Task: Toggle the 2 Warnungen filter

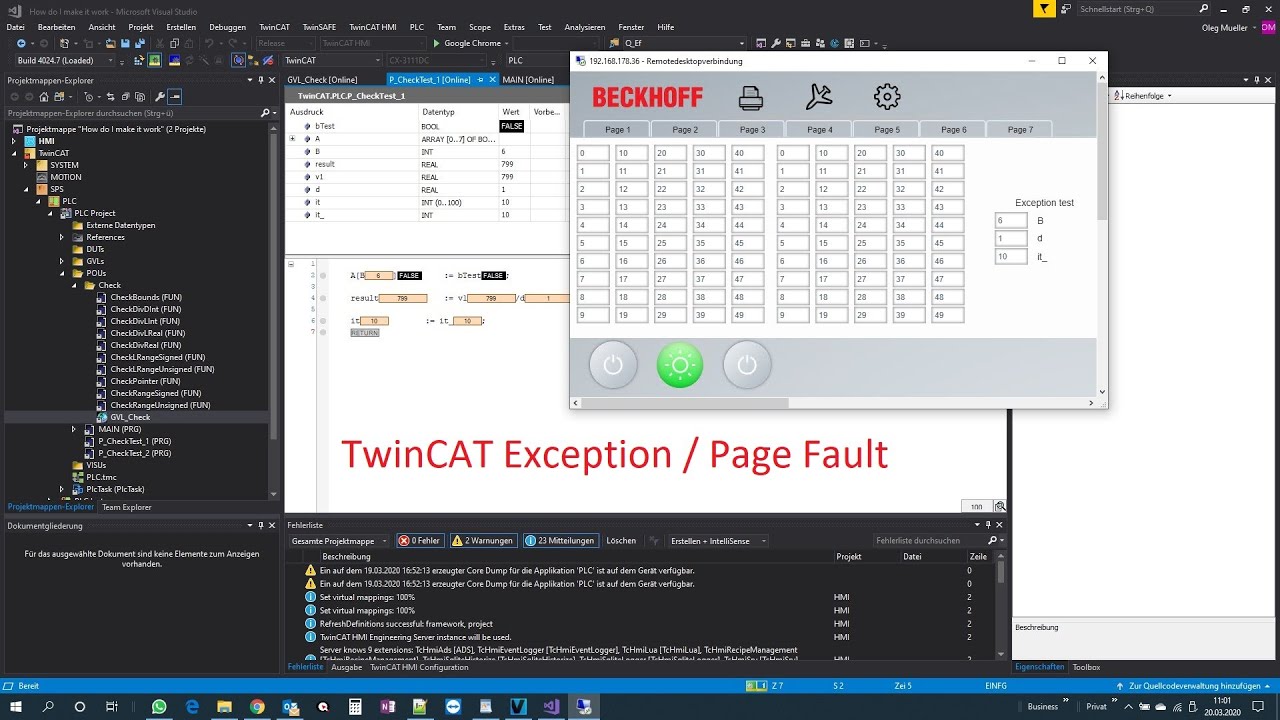Action: [483, 541]
